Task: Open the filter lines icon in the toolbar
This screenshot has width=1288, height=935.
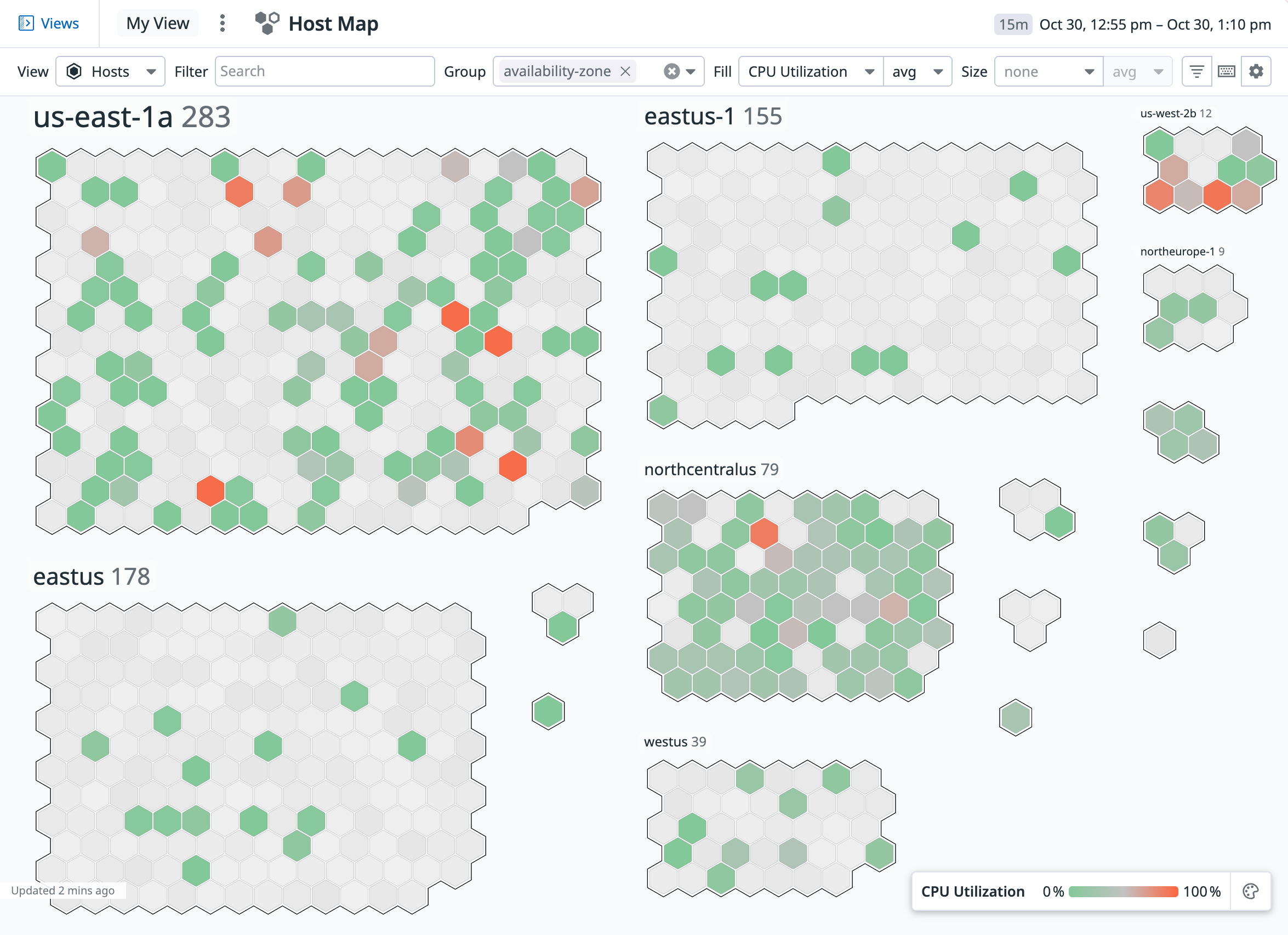Action: pyautogui.click(x=1196, y=72)
